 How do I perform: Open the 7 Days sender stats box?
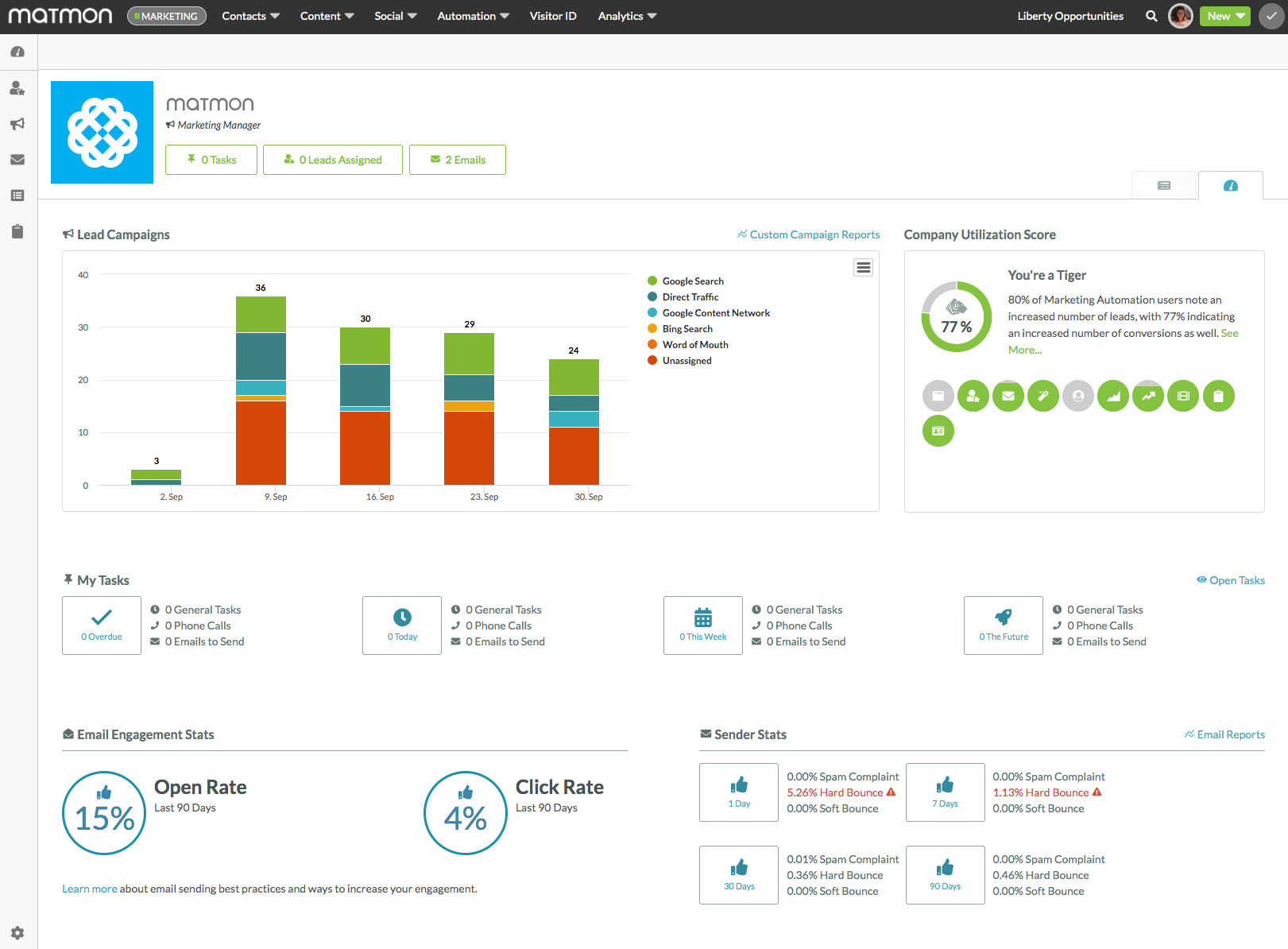(946, 792)
